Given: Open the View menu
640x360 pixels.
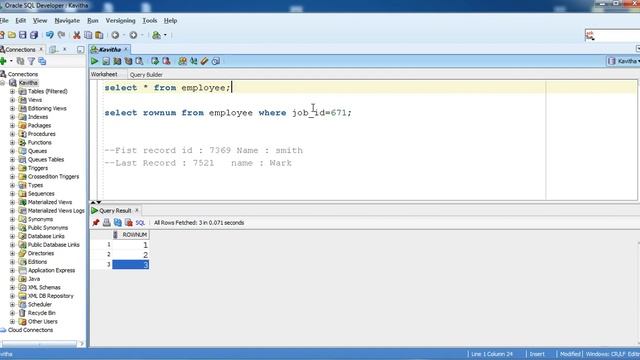Looking at the screenshot, I should [40, 21].
